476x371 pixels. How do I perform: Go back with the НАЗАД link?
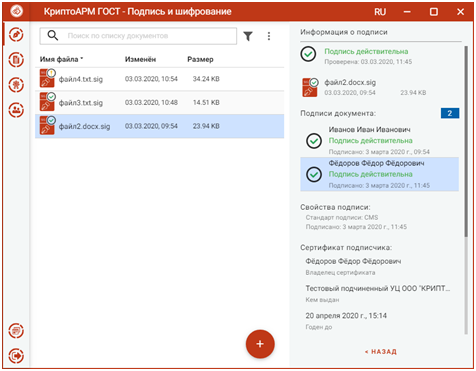coord(381,352)
